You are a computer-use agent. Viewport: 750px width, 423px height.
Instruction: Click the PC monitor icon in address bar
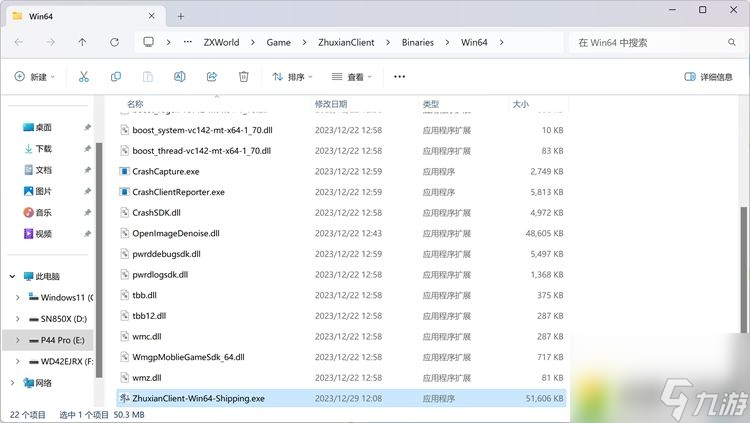tap(149, 42)
